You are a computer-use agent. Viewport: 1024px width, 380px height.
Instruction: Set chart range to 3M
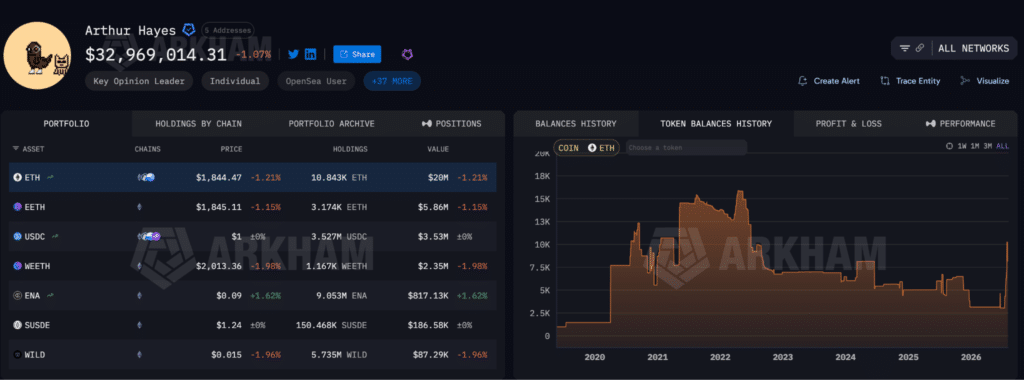pos(987,146)
